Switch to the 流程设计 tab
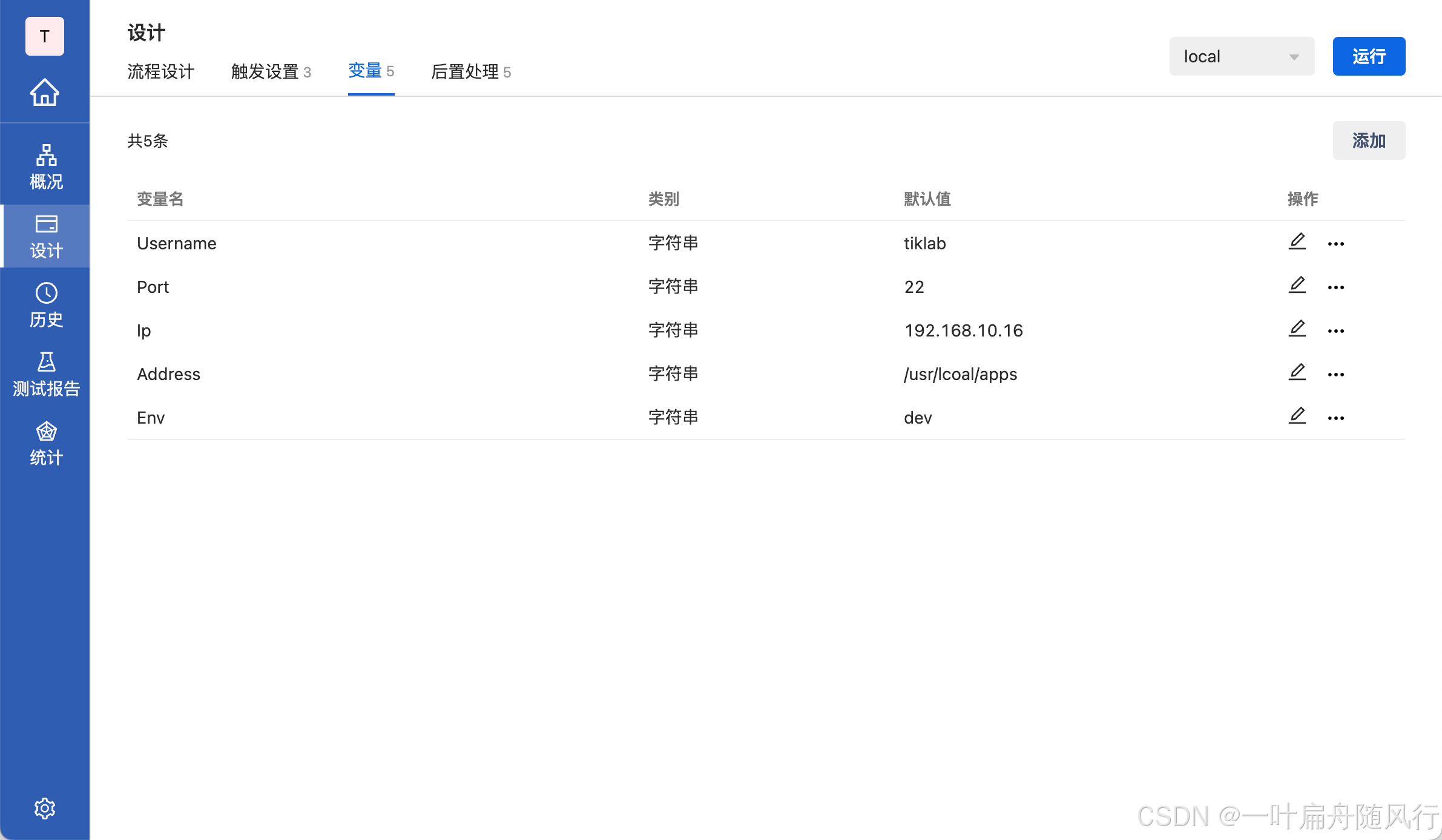The width and height of the screenshot is (1442, 840). coord(160,71)
